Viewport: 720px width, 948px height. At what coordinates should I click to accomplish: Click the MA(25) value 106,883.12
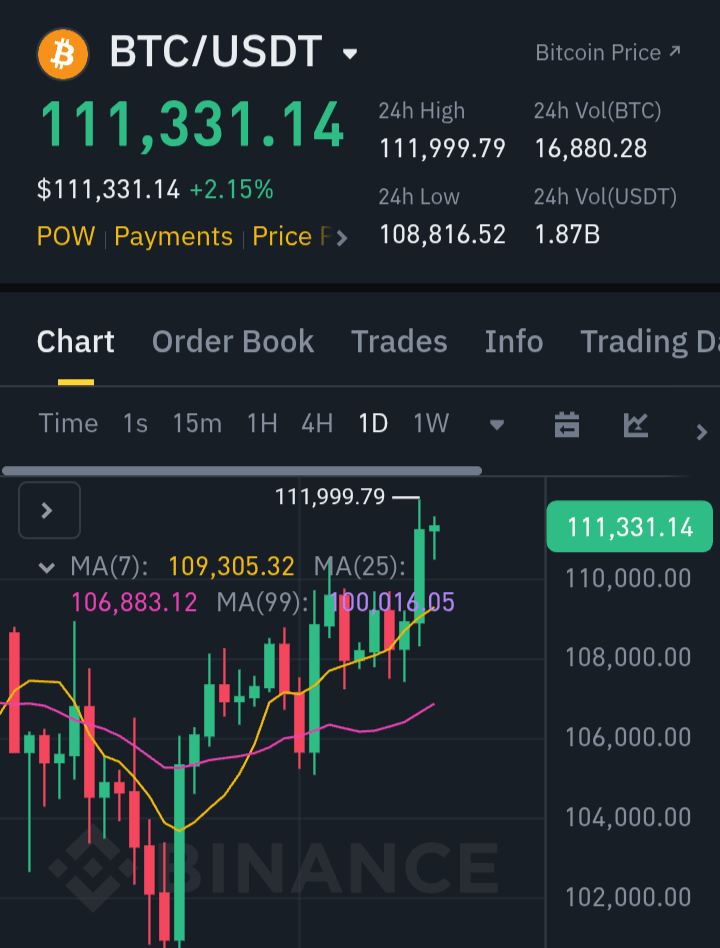pos(134,603)
